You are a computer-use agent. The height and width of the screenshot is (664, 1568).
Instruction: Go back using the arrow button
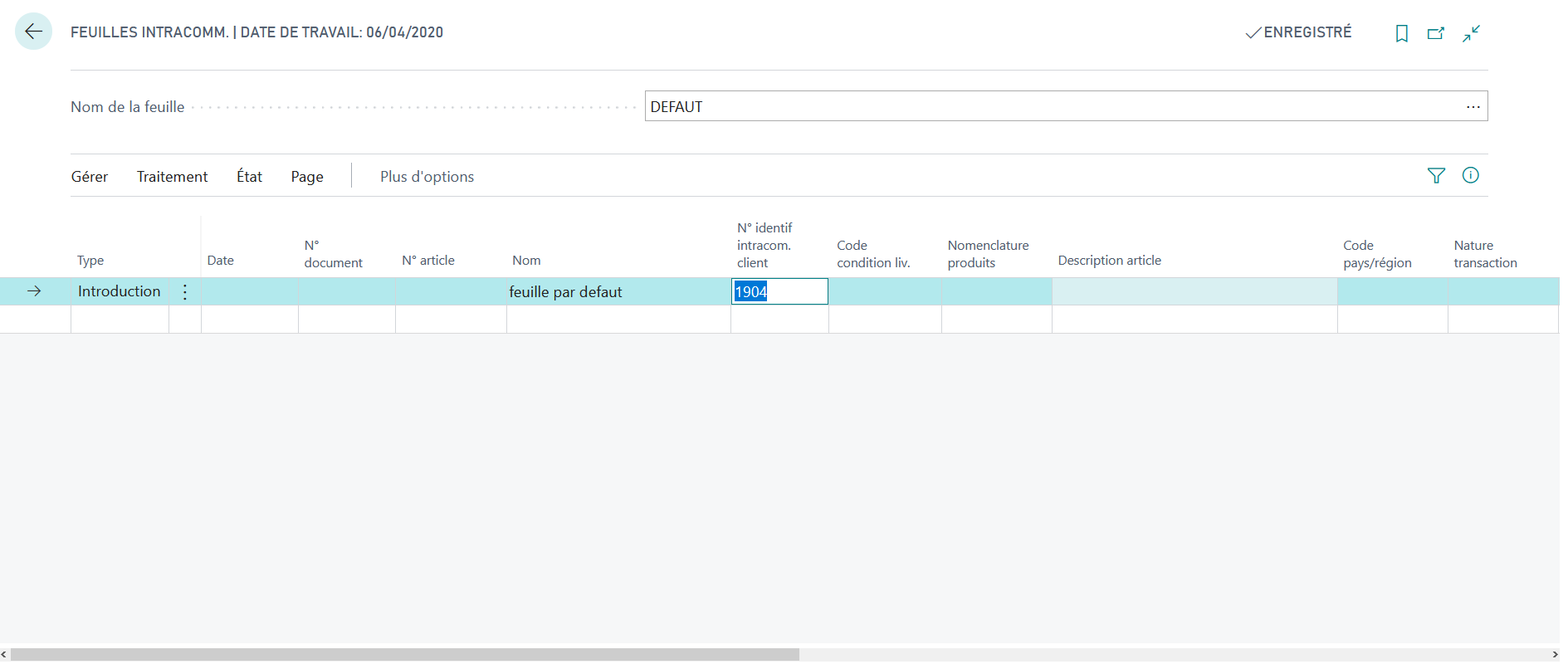(x=33, y=32)
